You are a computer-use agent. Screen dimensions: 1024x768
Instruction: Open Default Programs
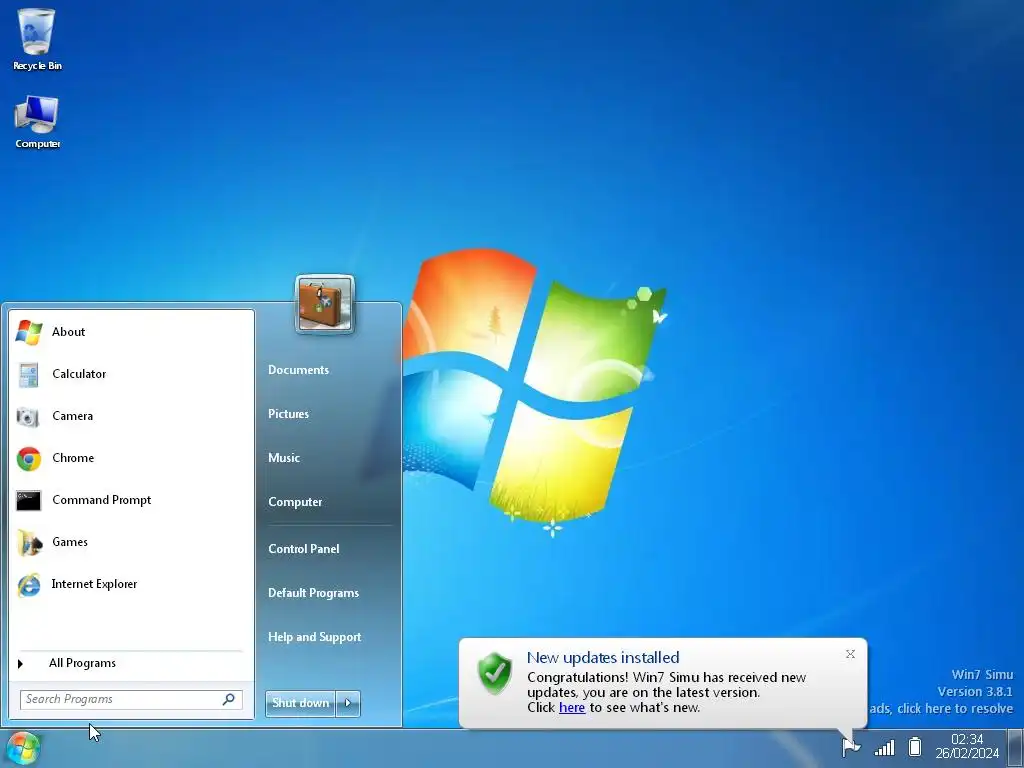(x=313, y=593)
